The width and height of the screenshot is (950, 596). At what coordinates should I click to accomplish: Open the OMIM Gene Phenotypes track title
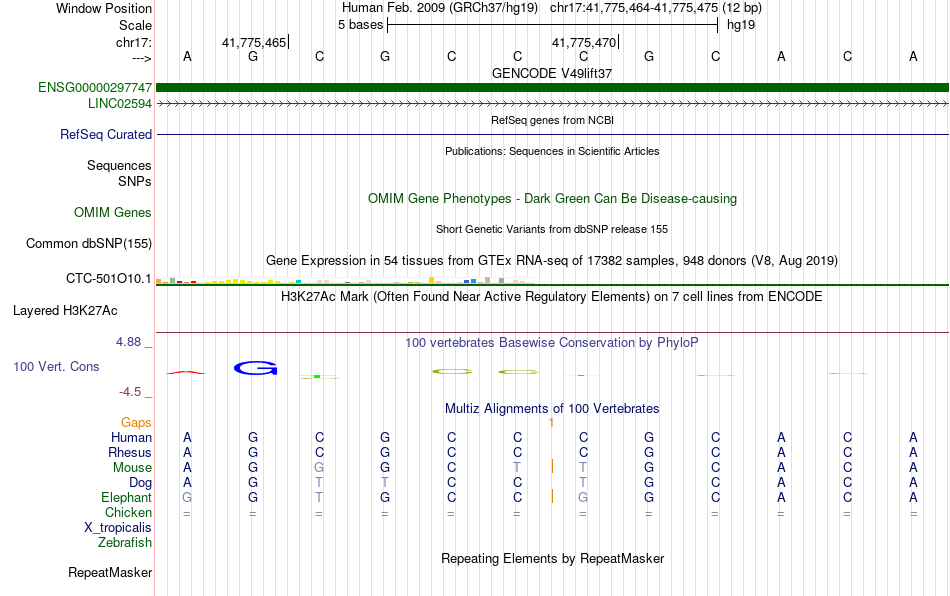[552, 199]
